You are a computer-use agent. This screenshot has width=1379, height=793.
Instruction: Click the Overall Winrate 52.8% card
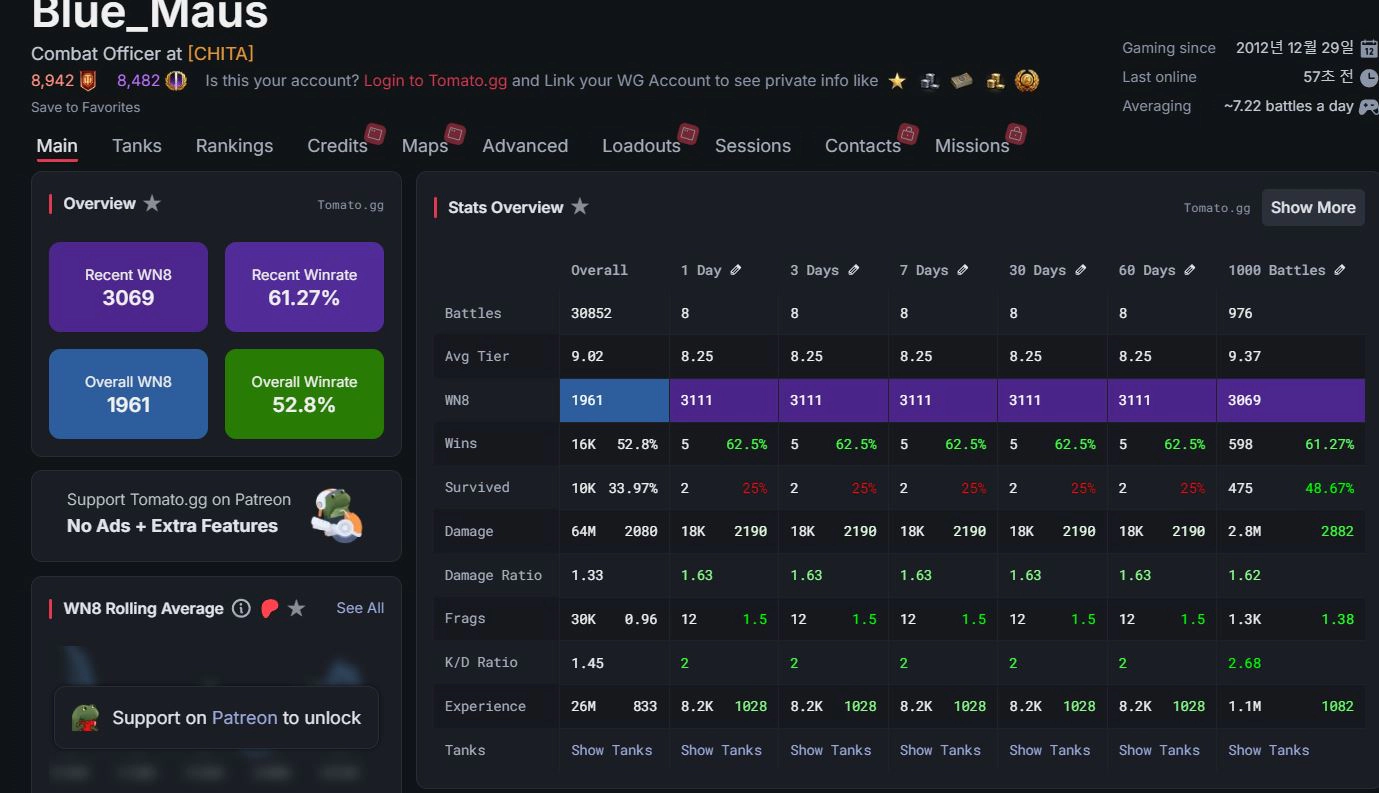(304, 394)
